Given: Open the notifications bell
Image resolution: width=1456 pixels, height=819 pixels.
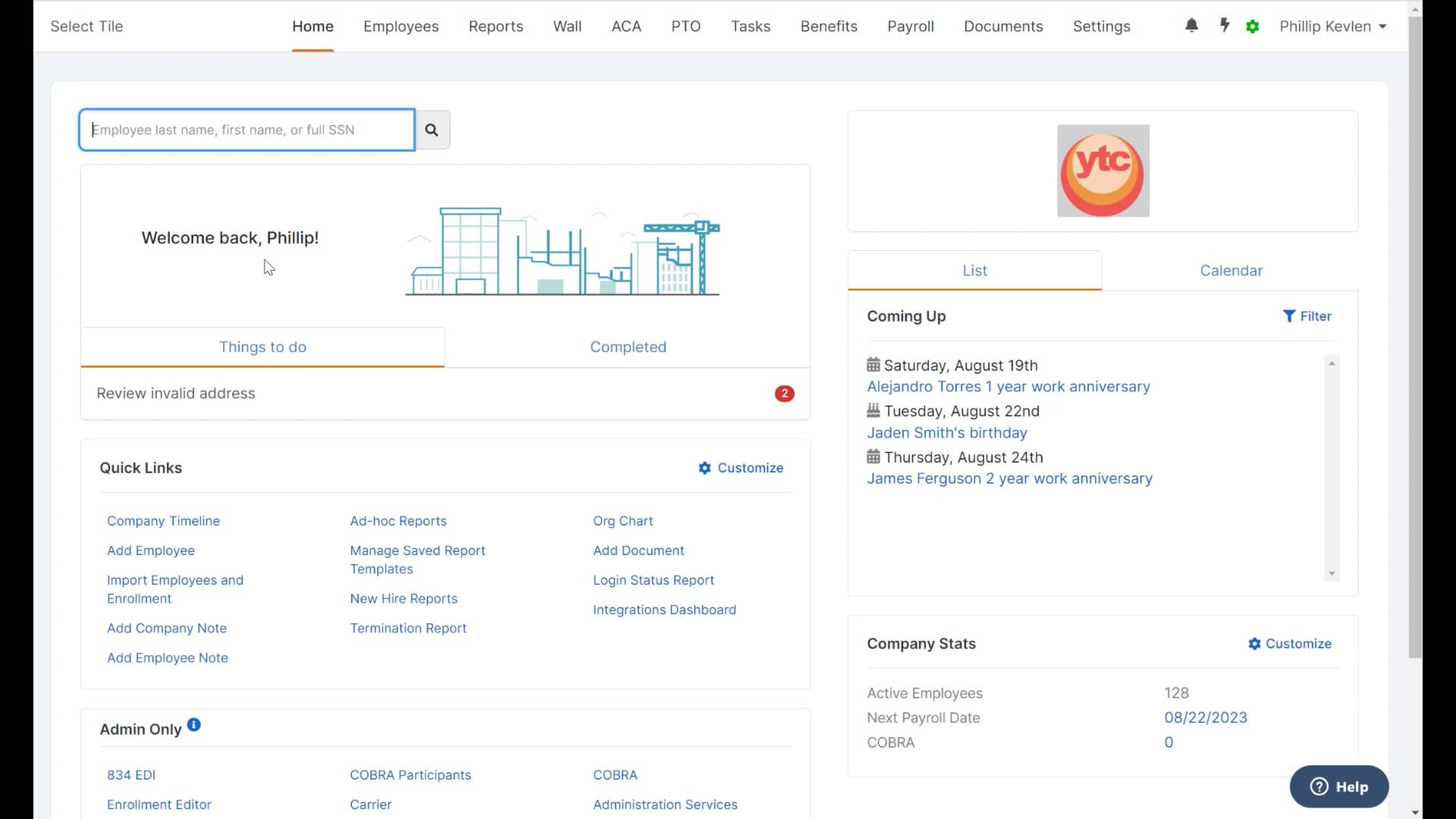Looking at the screenshot, I should coord(1191,26).
